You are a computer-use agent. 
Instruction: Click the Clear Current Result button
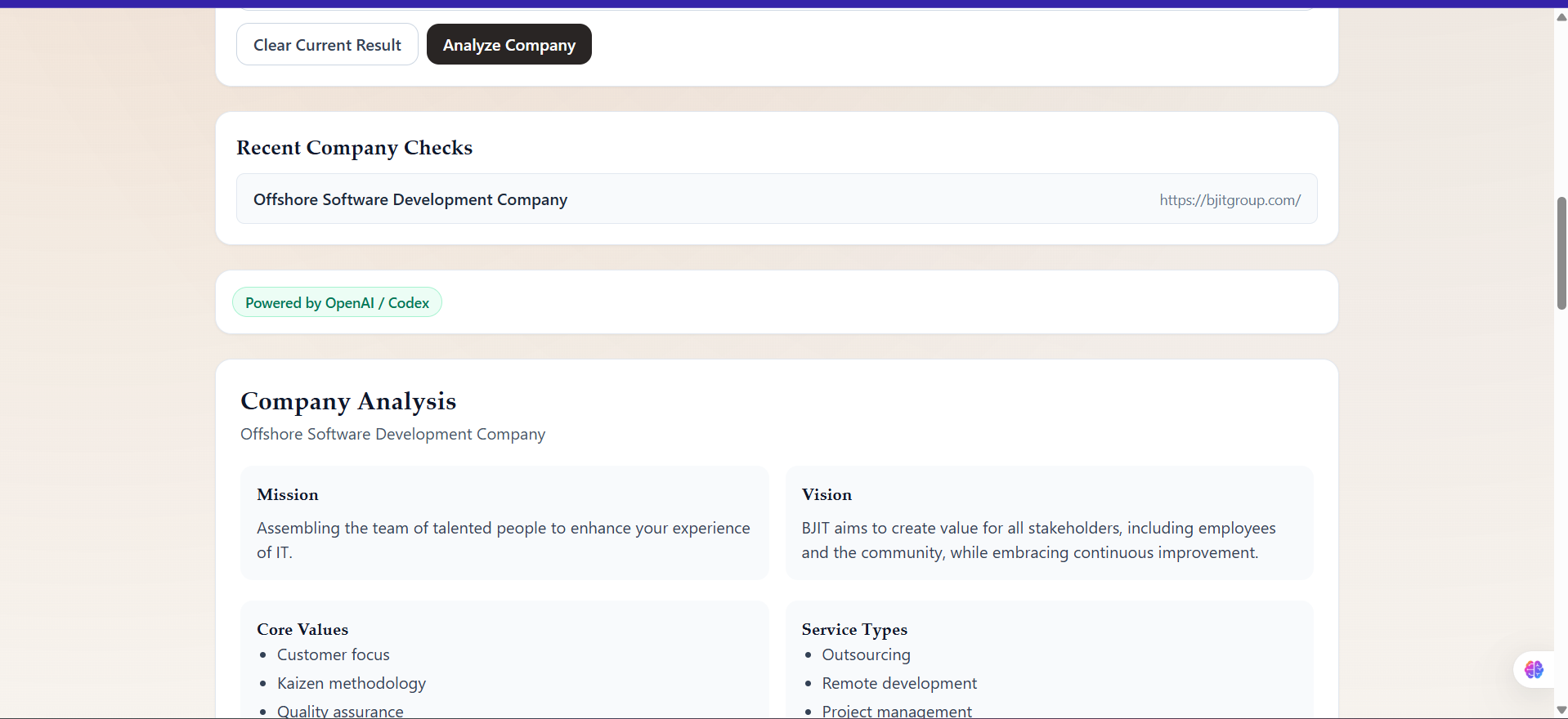[327, 44]
